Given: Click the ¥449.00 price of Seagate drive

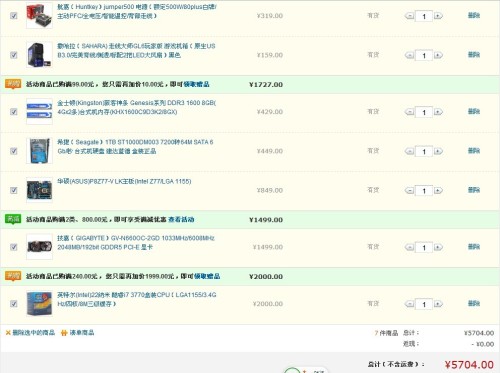Looking at the screenshot, I should pyautogui.click(x=270, y=151).
